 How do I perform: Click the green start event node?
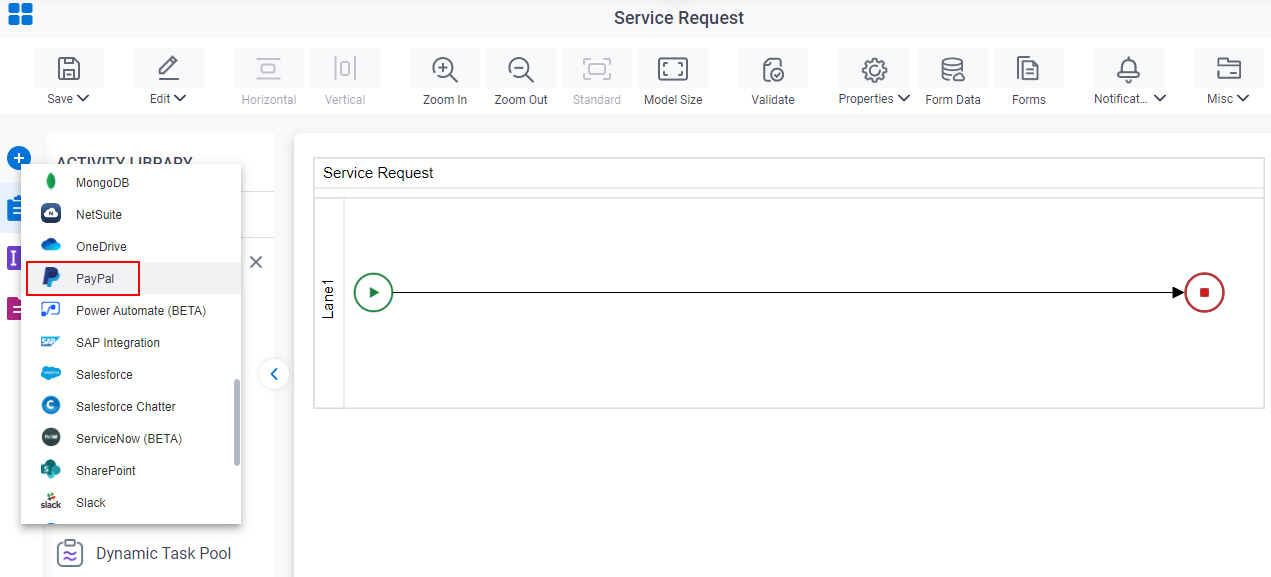374,293
